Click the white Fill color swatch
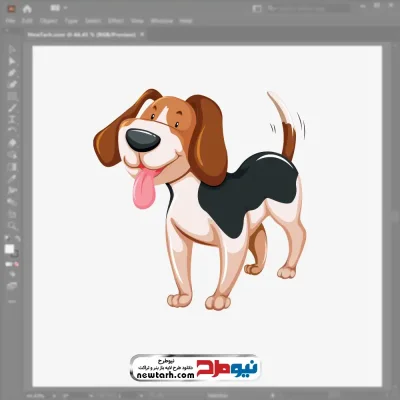Viewport: 400px width, 400px height. point(9,249)
